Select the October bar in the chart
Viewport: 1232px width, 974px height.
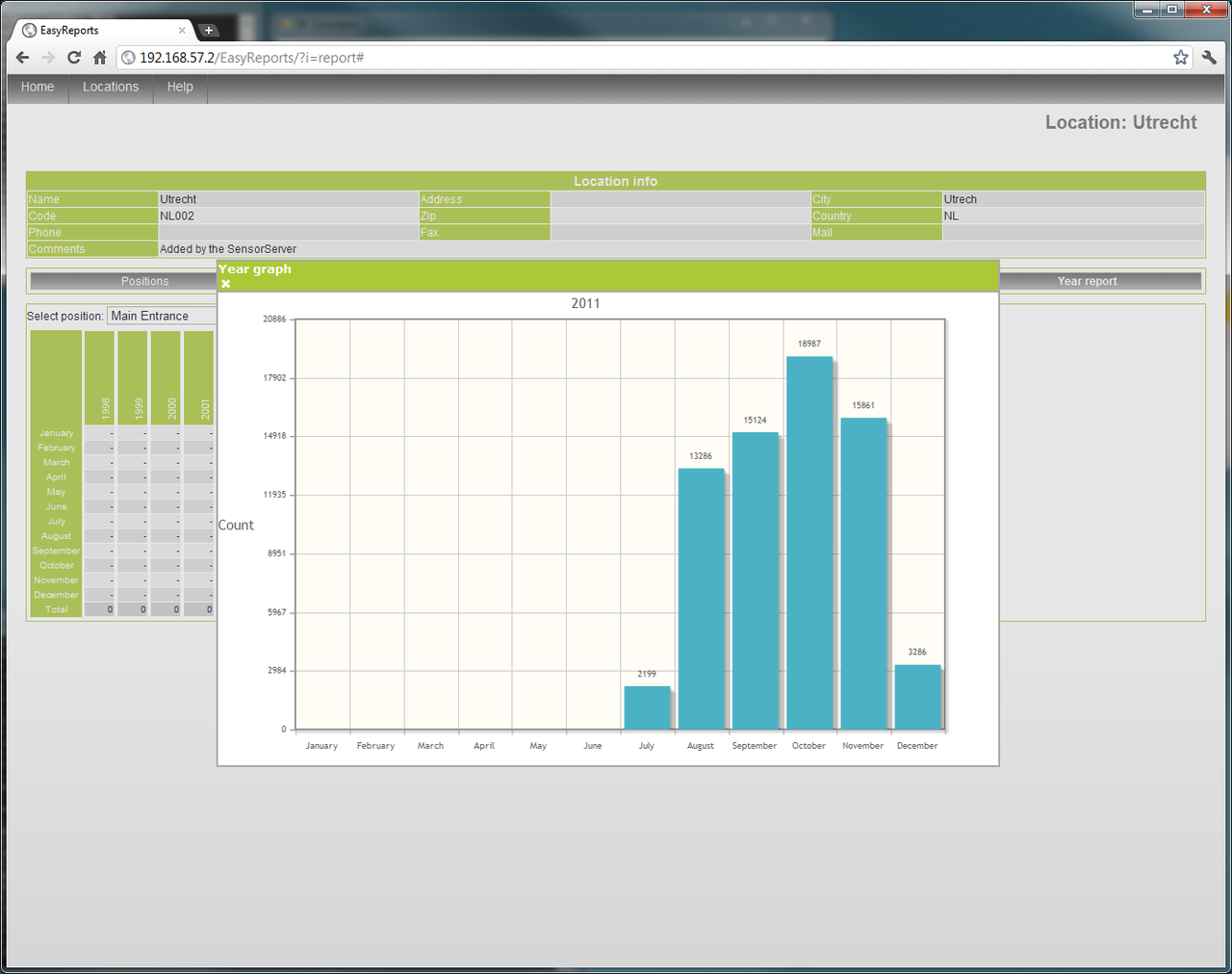click(x=808, y=539)
